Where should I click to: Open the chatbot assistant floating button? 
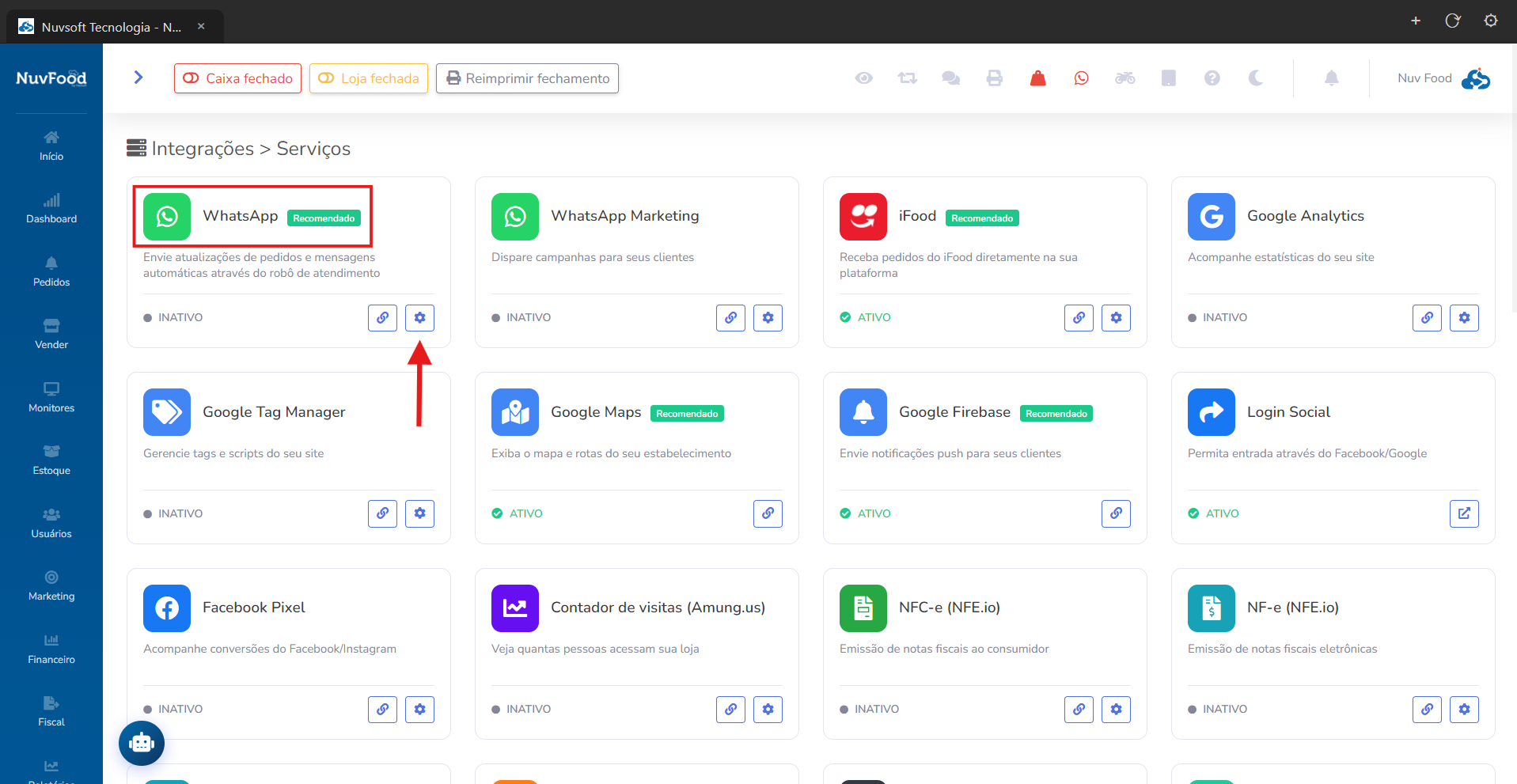[142, 743]
